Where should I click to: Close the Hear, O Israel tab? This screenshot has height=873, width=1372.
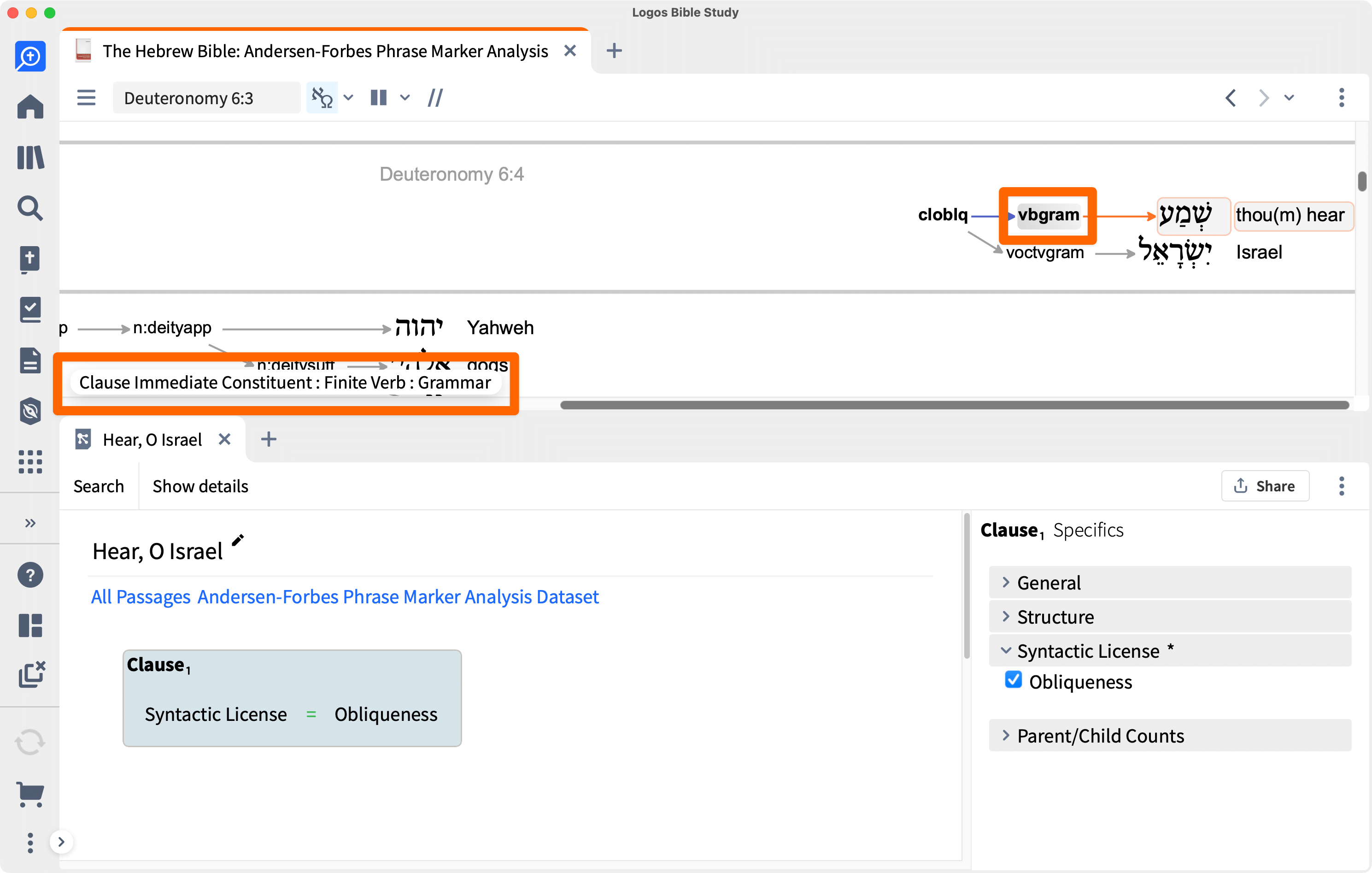click(225, 439)
